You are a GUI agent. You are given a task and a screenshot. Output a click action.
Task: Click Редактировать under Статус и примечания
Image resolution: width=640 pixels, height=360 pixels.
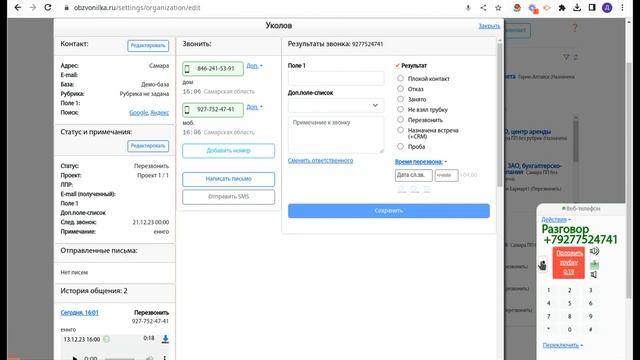(x=148, y=146)
